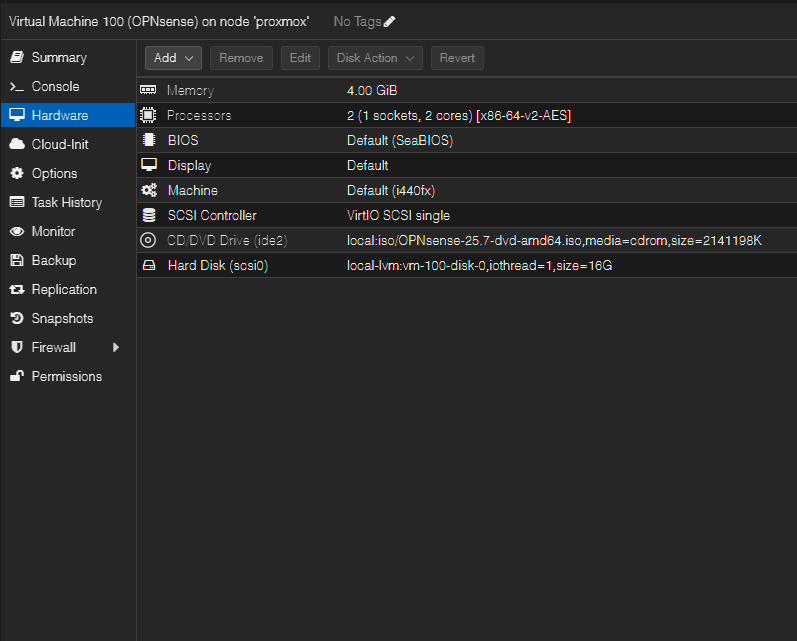Select the CD/DVD Drive (ide2) row label
Screen dimensions: 797x641
(x=227, y=240)
